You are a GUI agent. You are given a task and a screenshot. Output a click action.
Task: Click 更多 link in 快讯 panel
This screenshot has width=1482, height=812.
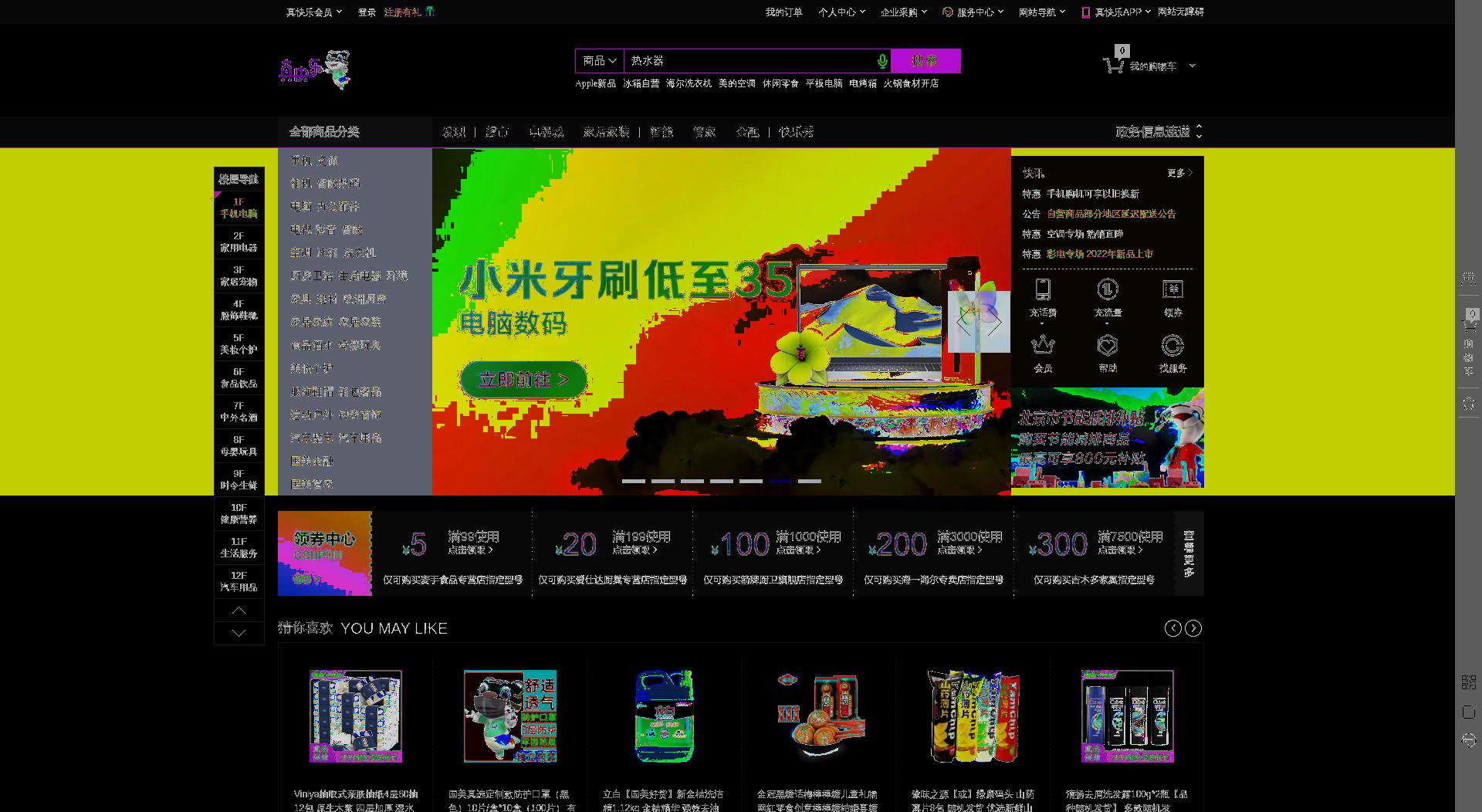click(1180, 173)
